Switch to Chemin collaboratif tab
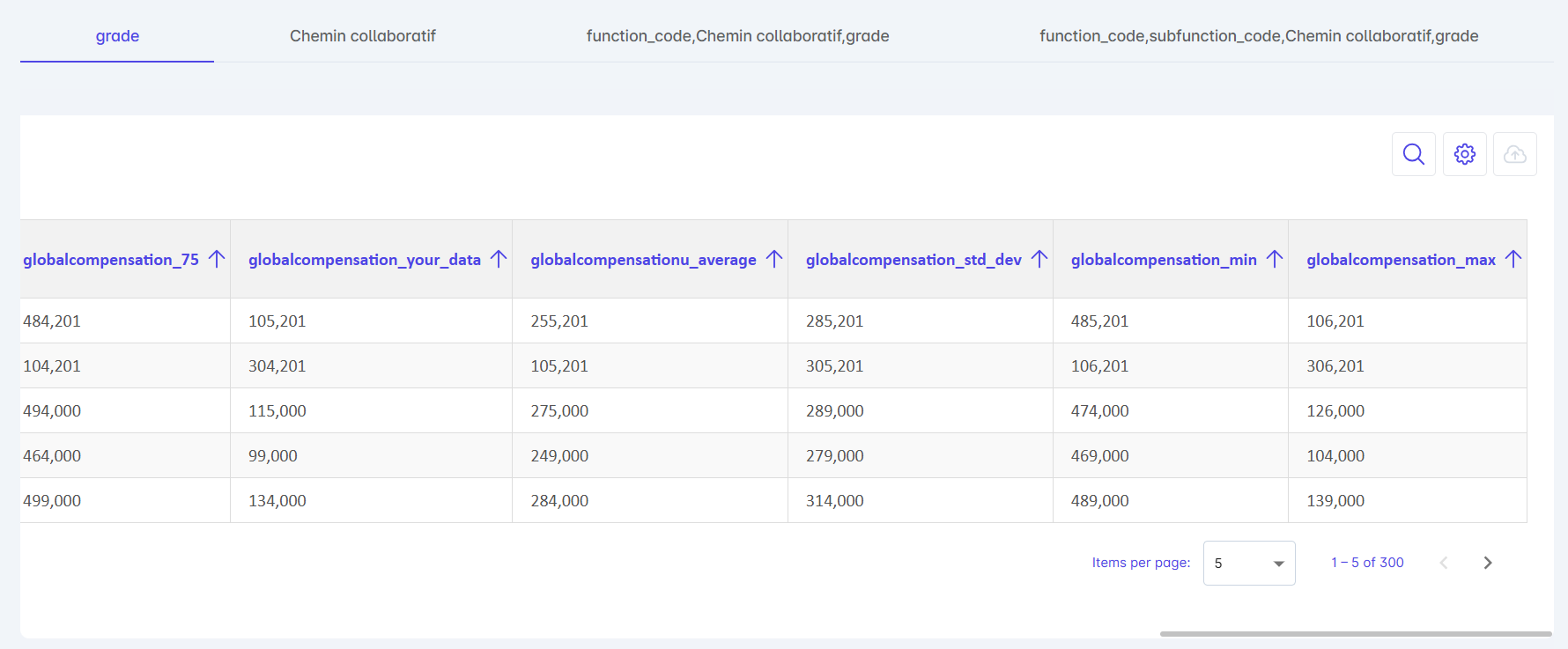 pyautogui.click(x=362, y=36)
